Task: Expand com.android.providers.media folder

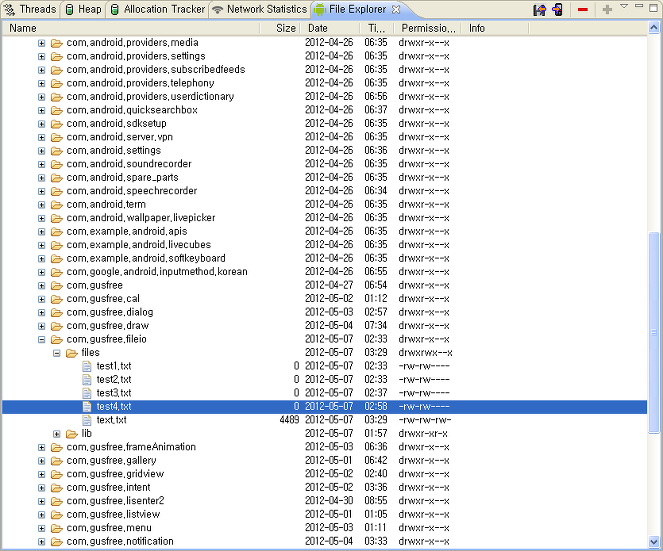Action: (41, 43)
